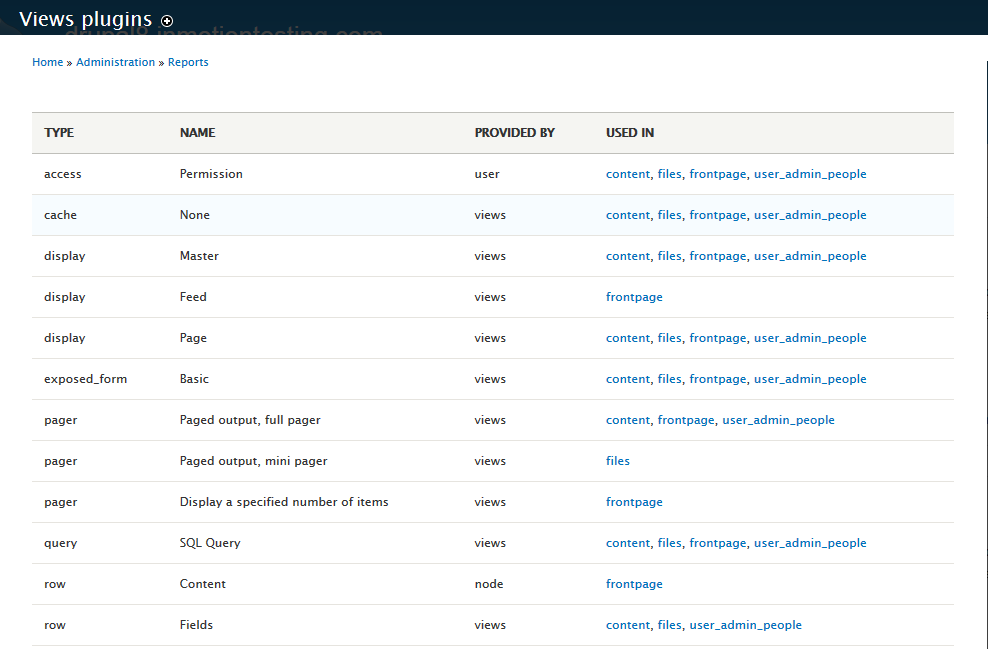Open user_admin_people in full pager row
The height and width of the screenshot is (649, 988).
point(777,420)
